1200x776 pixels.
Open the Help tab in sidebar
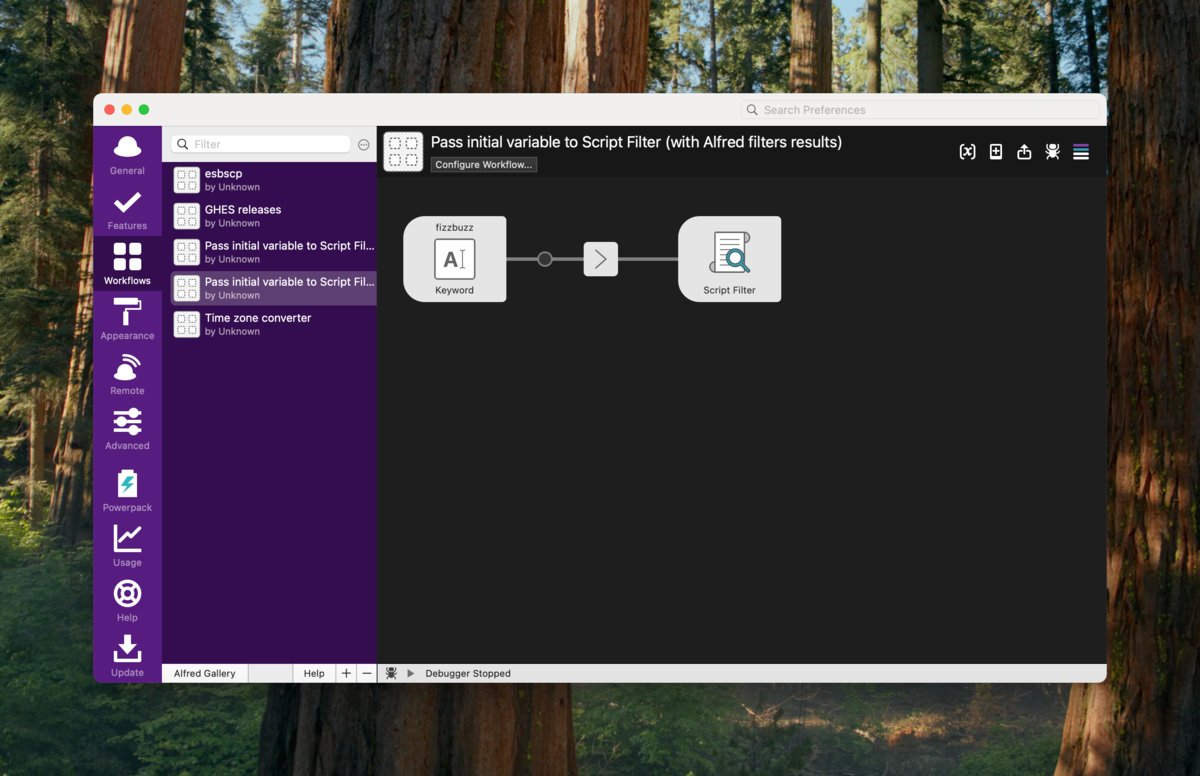pos(127,601)
